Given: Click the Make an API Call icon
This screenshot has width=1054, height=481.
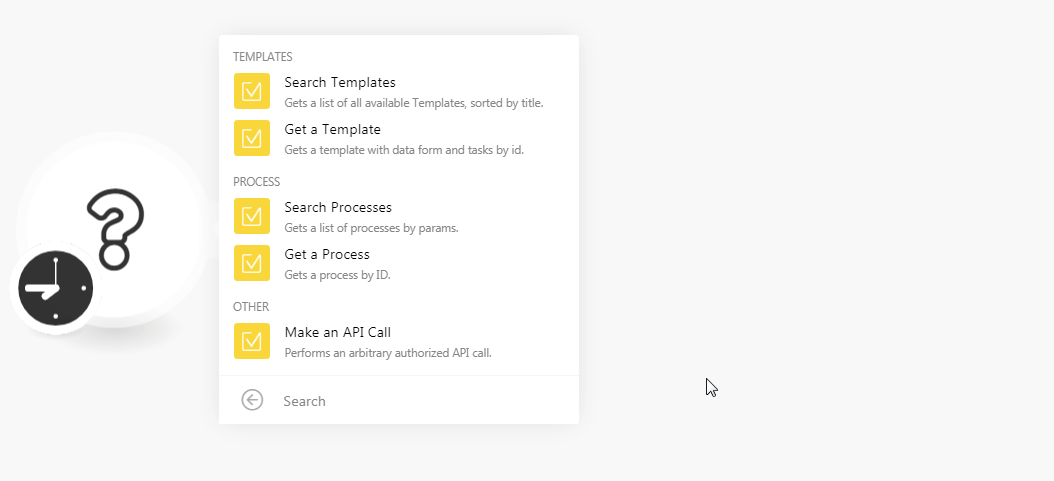Looking at the screenshot, I should tap(252, 341).
